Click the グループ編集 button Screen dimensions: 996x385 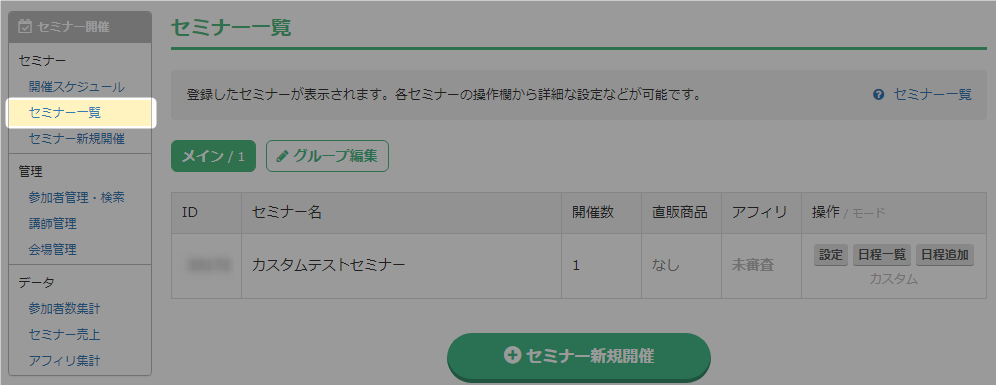(x=327, y=156)
